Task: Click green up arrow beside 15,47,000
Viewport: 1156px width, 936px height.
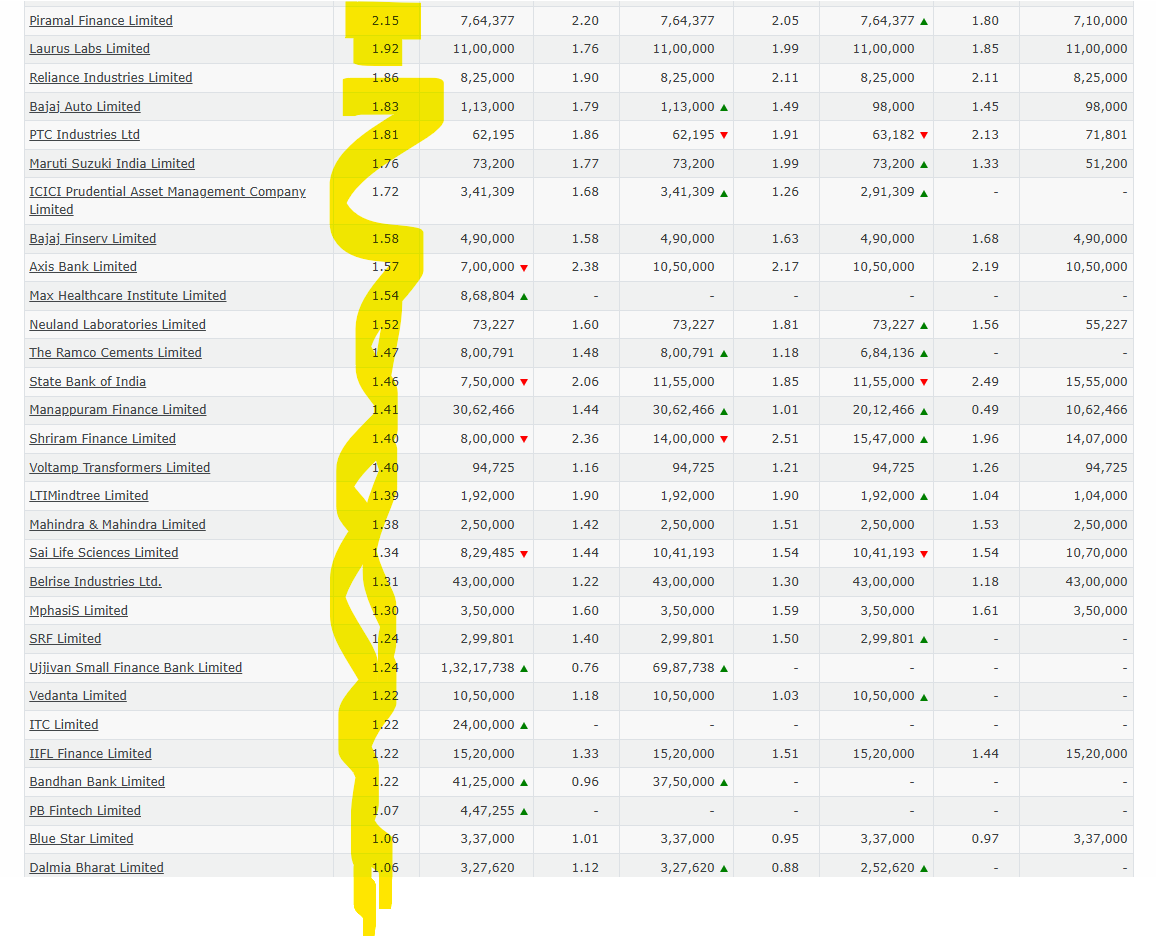Action: coord(924,439)
